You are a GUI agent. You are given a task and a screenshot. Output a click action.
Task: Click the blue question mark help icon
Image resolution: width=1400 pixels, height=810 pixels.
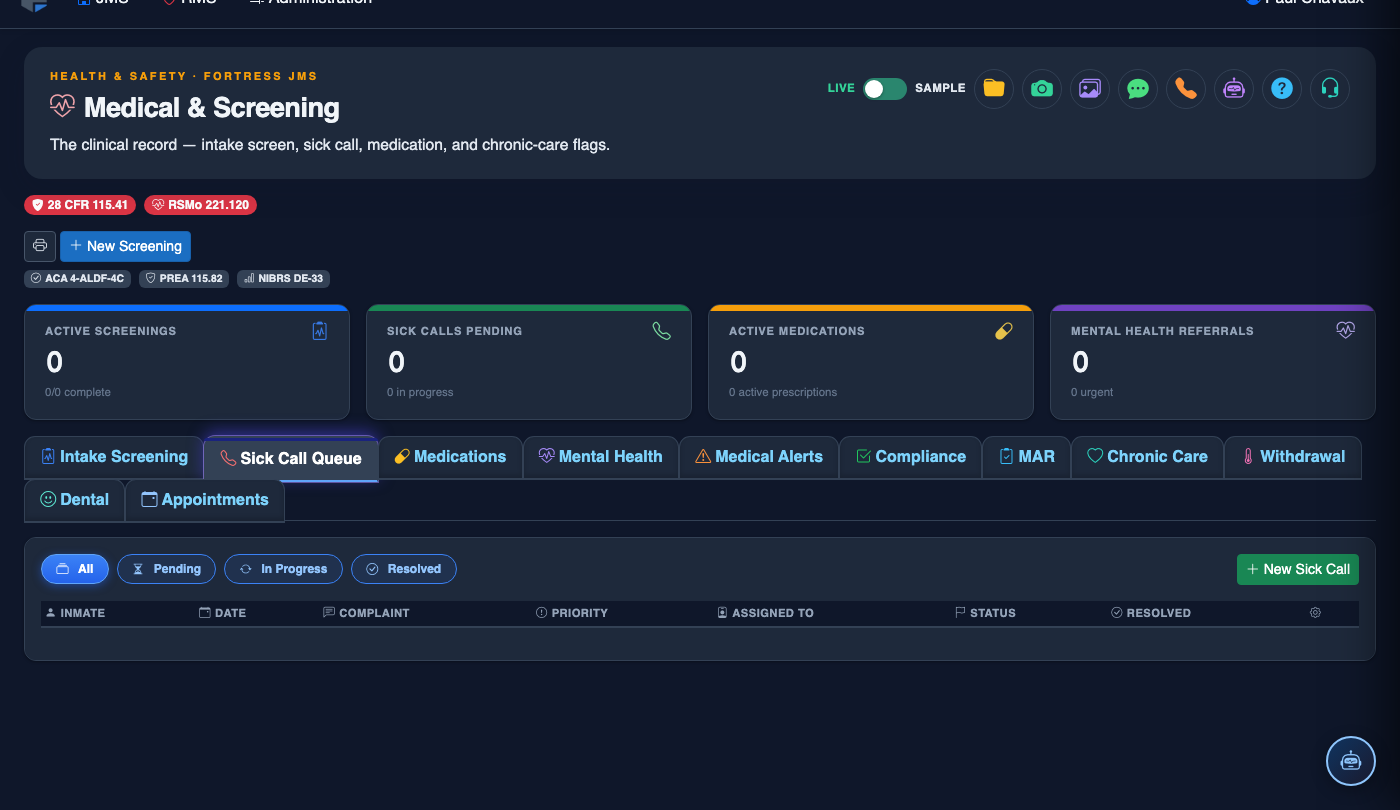1282,88
